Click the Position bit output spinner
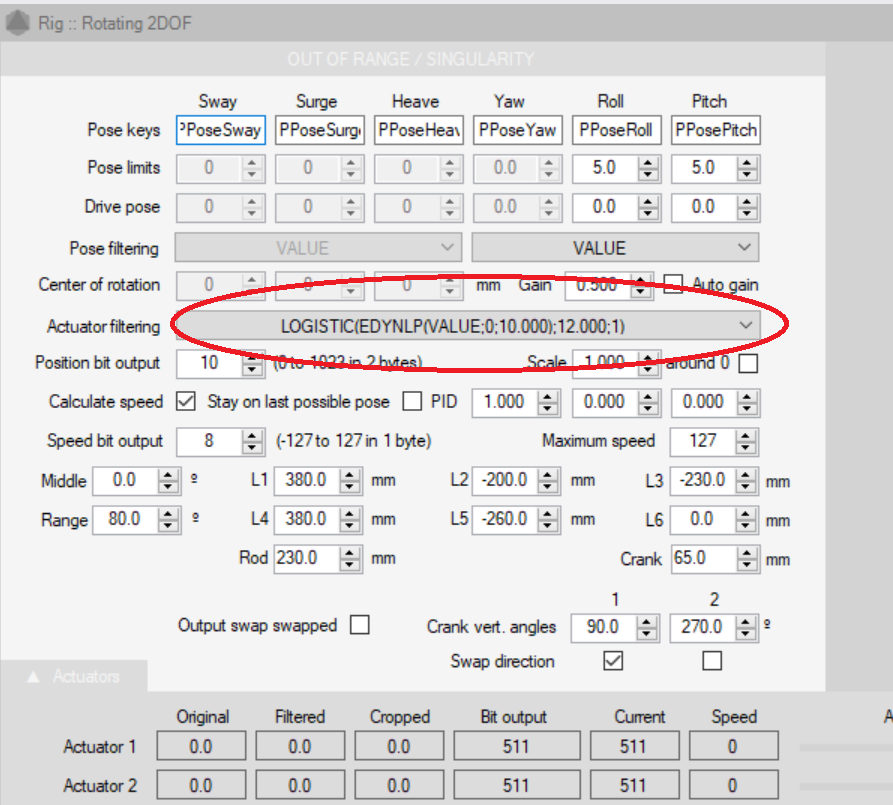The height and width of the screenshot is (805, 893). click(x=253, y=363)
